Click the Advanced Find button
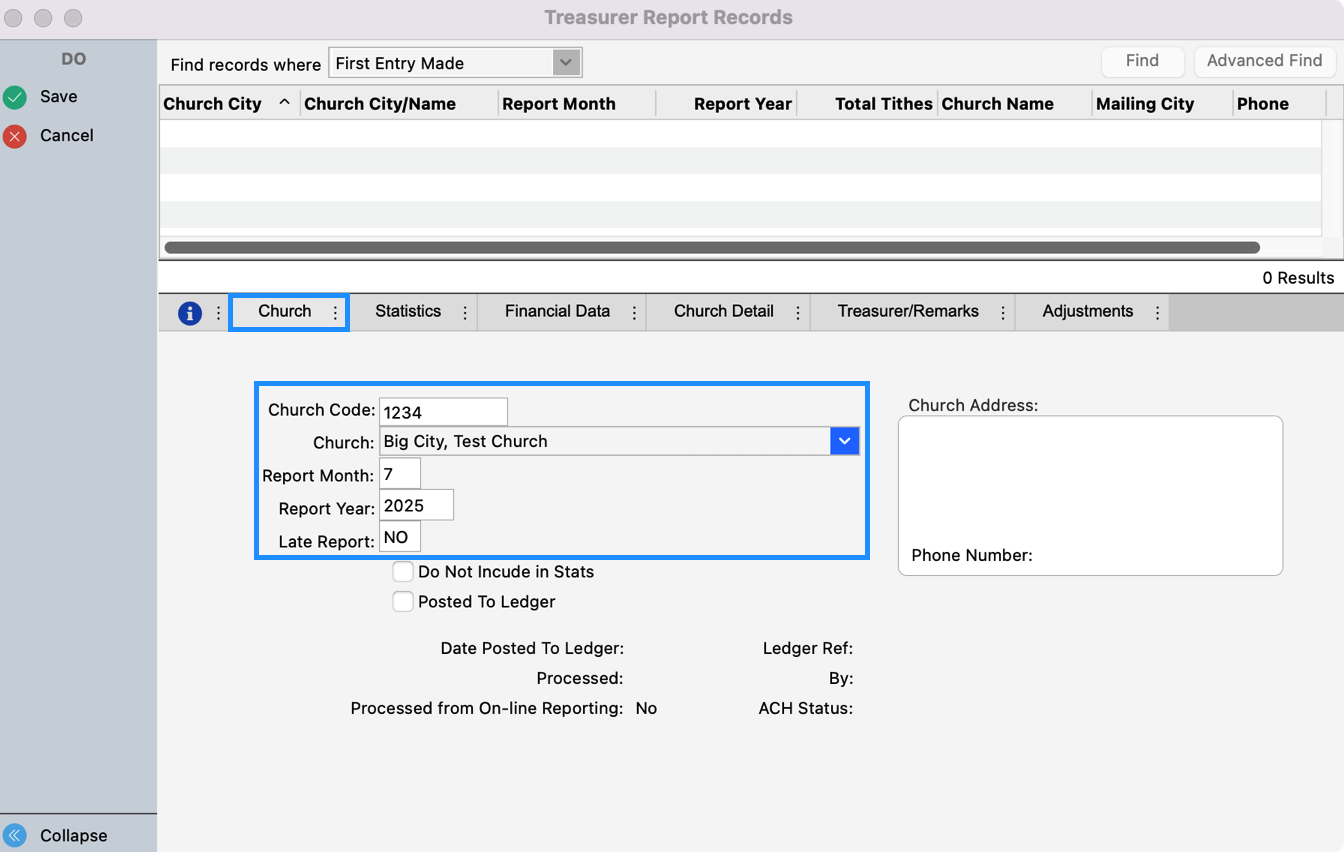 coord(1264,61)
